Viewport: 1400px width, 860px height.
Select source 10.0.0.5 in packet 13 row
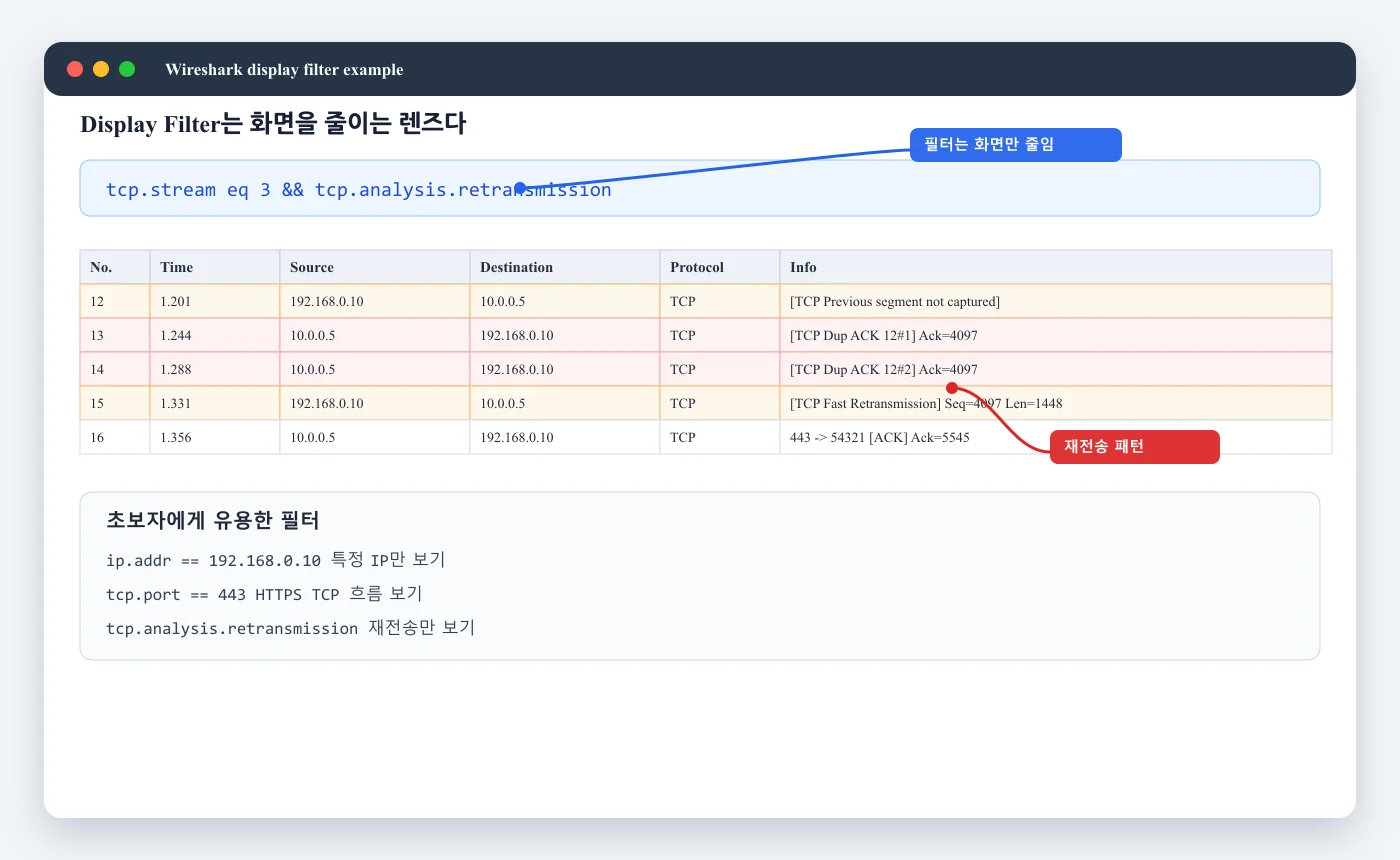375,335
